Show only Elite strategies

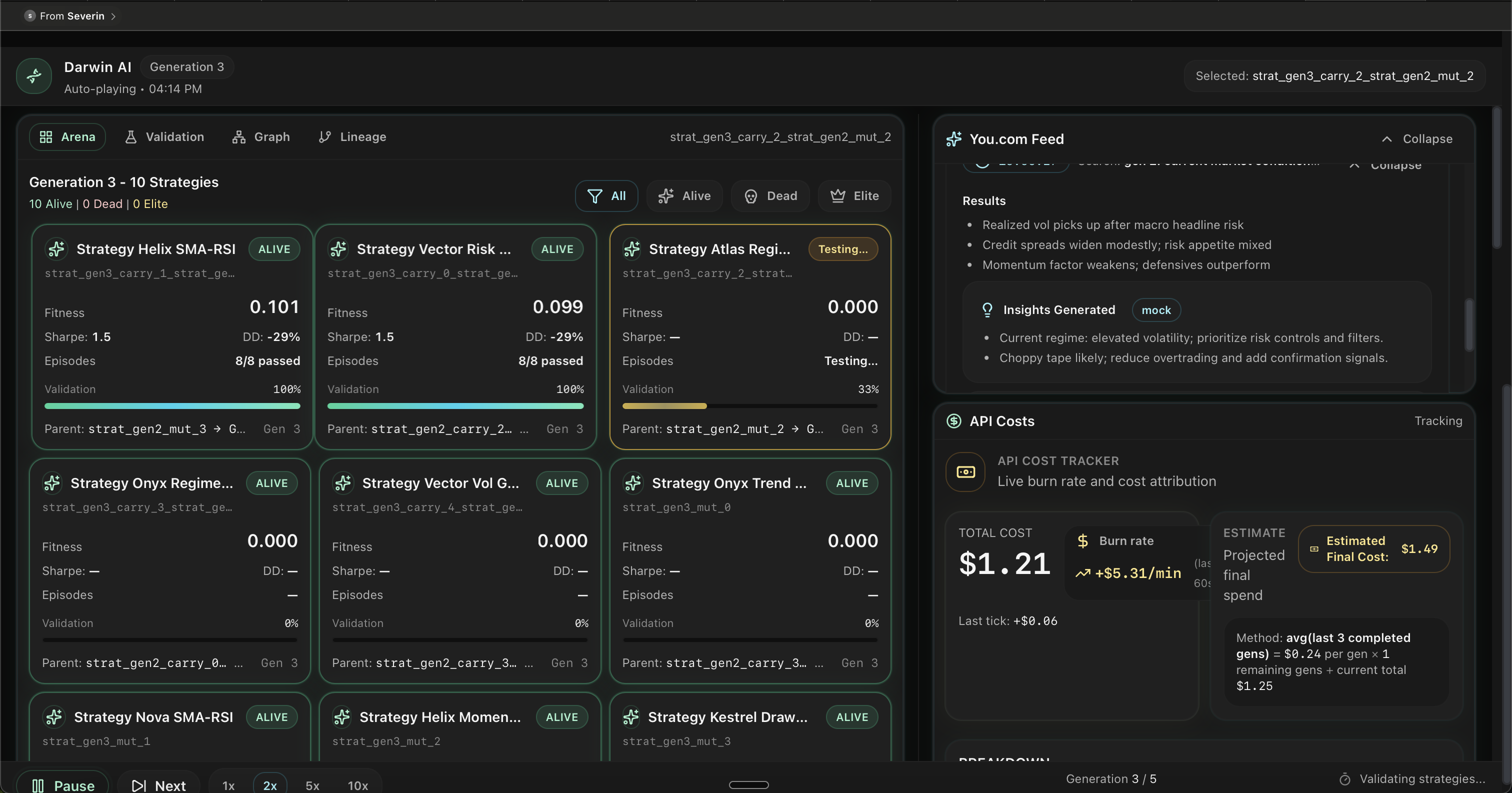pyautogui.click(x=854, y=196)
